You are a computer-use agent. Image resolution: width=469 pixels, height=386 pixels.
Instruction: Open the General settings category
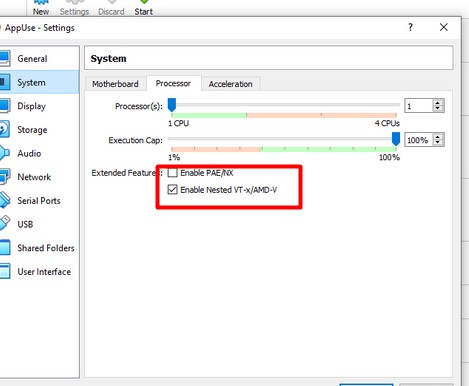point(39,59)
